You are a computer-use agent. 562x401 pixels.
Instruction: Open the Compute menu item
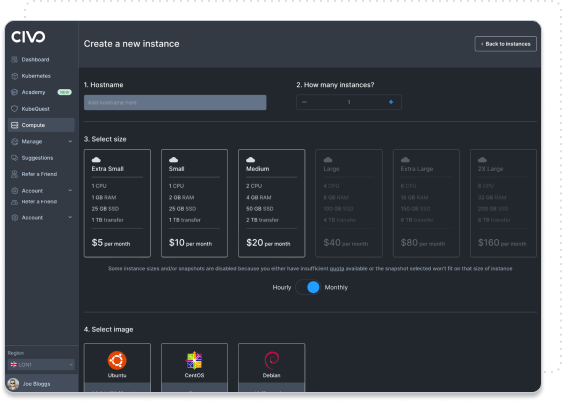41,125
